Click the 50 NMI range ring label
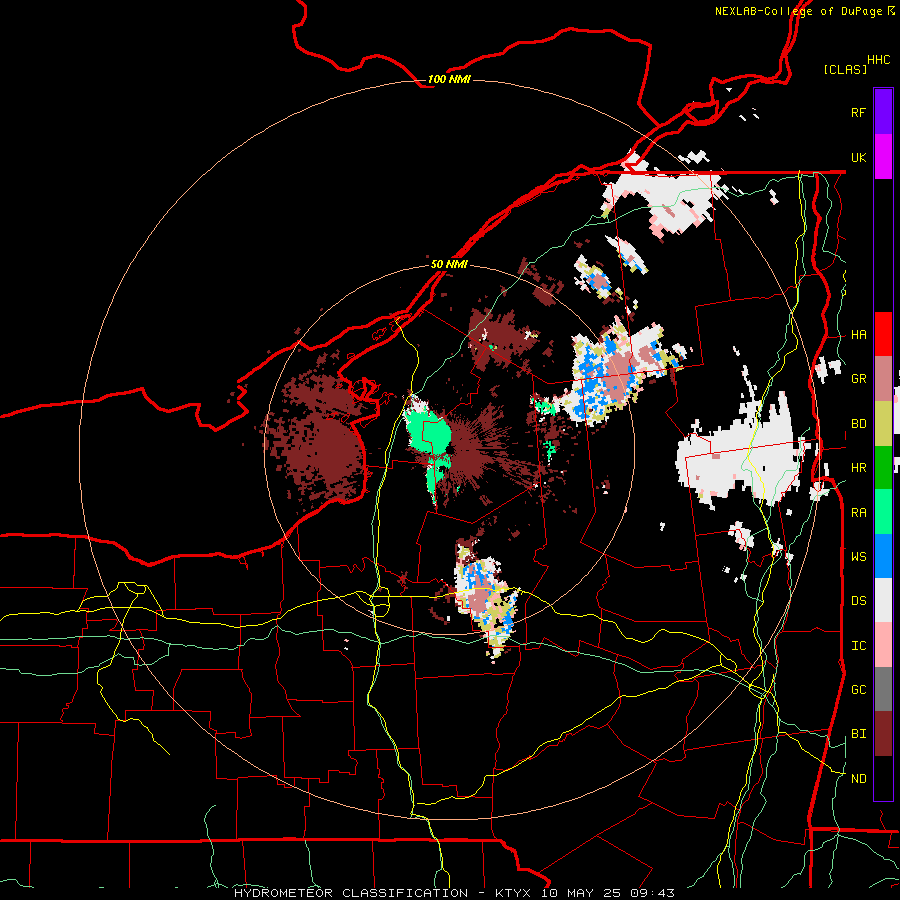 click(449, 264)
